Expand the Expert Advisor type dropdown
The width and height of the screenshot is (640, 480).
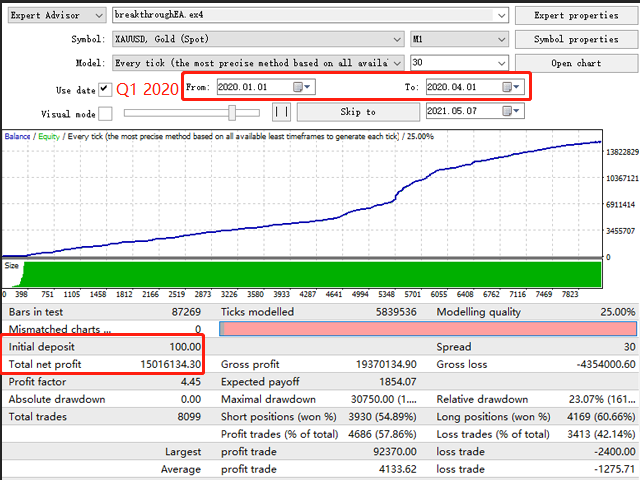pyautogui.click(x=98, y=16)
